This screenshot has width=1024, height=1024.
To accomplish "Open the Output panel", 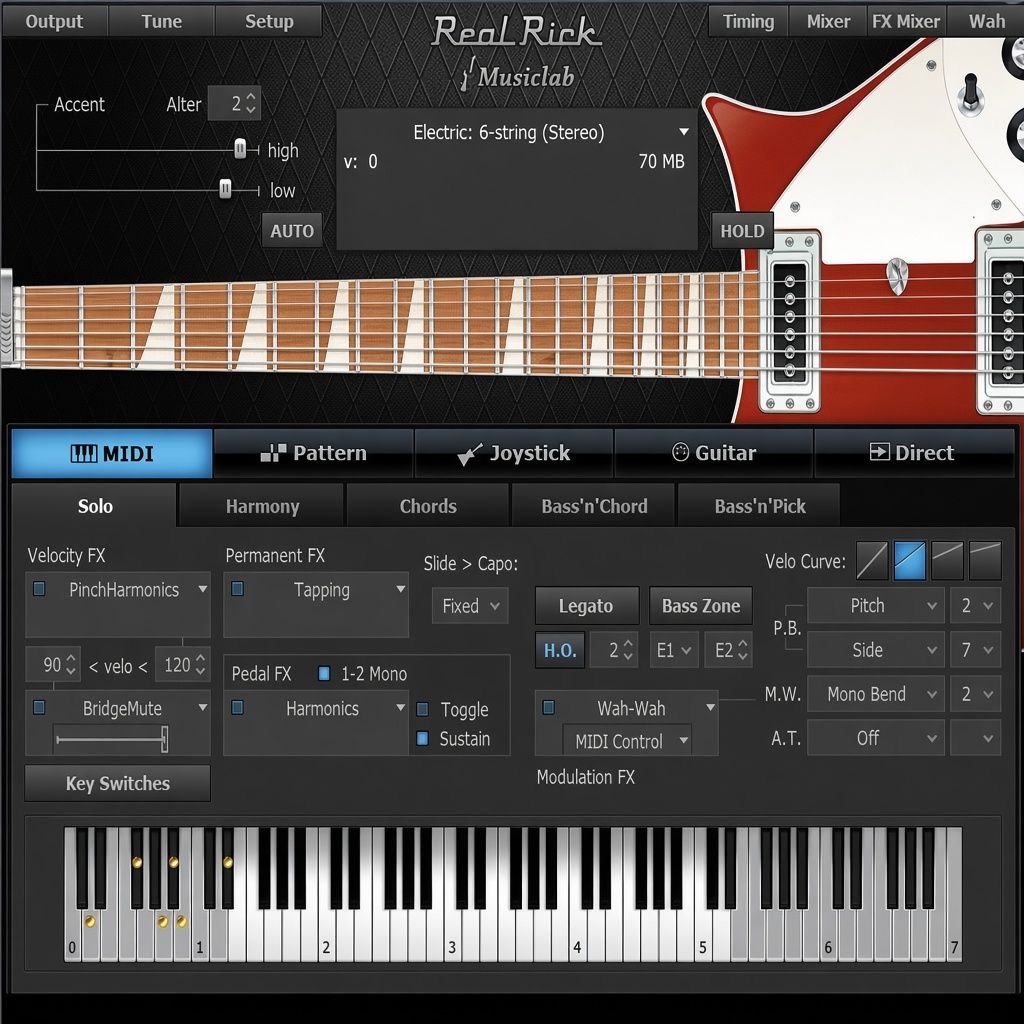I will point(54,21).
